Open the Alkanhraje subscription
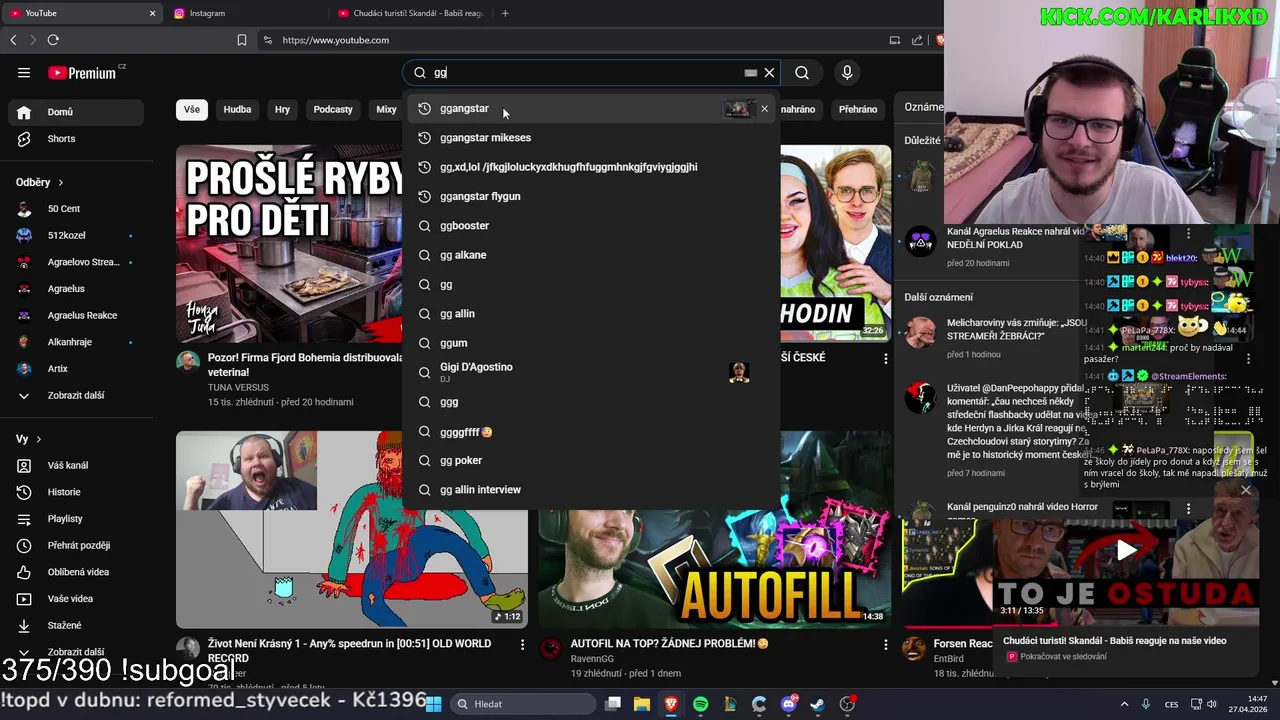 coord(77,342)
